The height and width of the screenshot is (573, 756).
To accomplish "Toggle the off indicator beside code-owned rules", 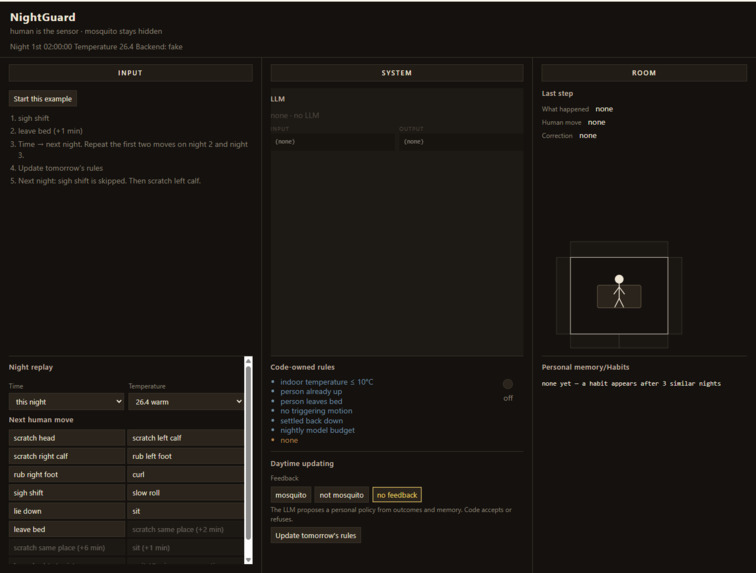I will point(508,384).
